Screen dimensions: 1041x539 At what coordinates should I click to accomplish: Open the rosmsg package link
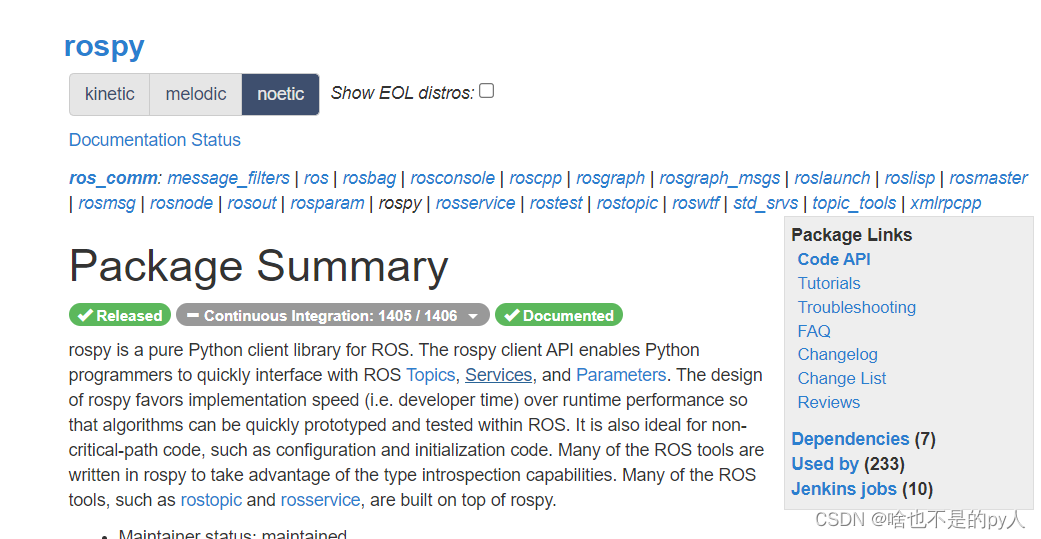click(107, 203)
